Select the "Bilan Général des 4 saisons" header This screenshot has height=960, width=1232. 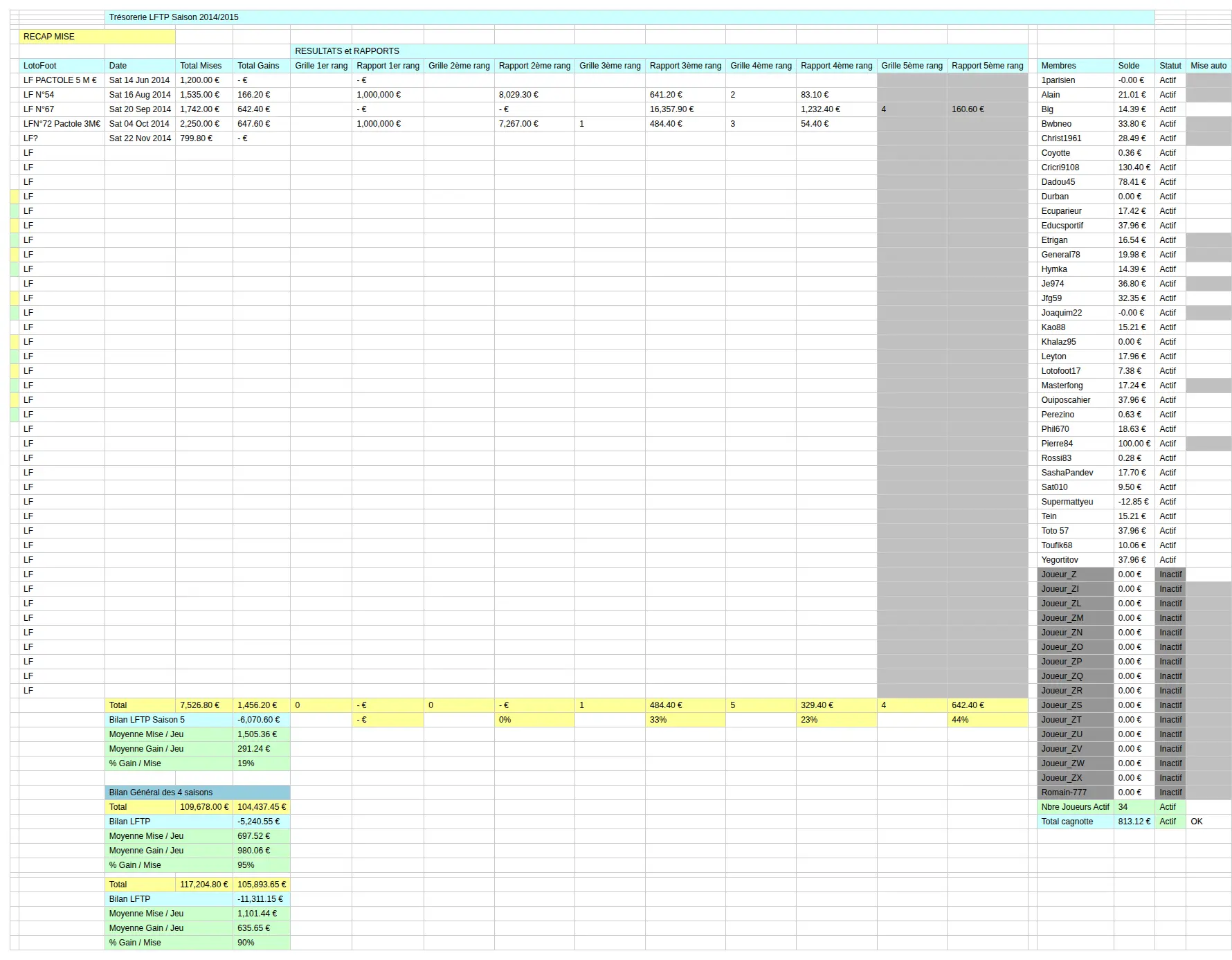(197, 793)
